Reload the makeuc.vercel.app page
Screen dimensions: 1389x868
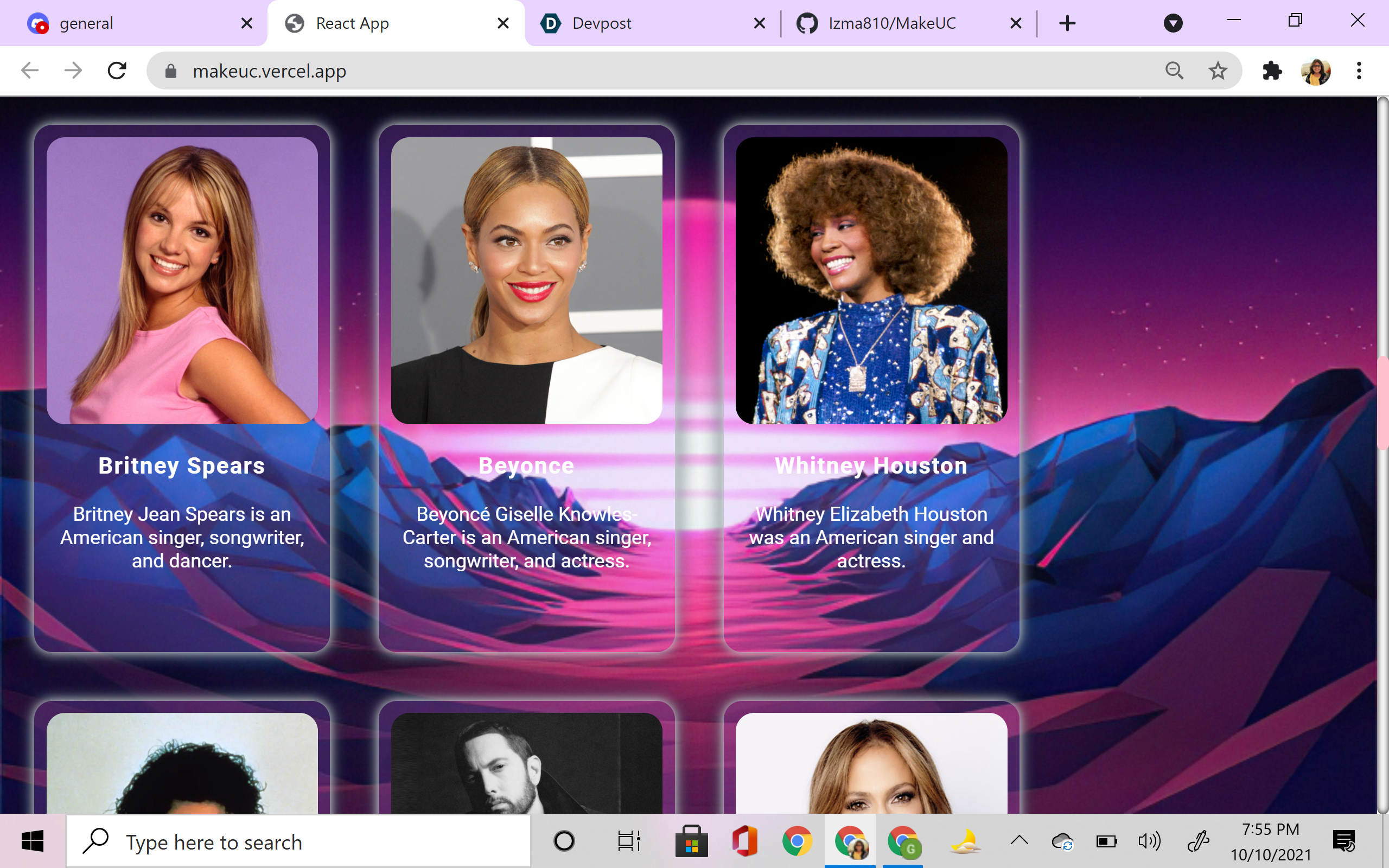pyautogui.click(x=117, y=71)
